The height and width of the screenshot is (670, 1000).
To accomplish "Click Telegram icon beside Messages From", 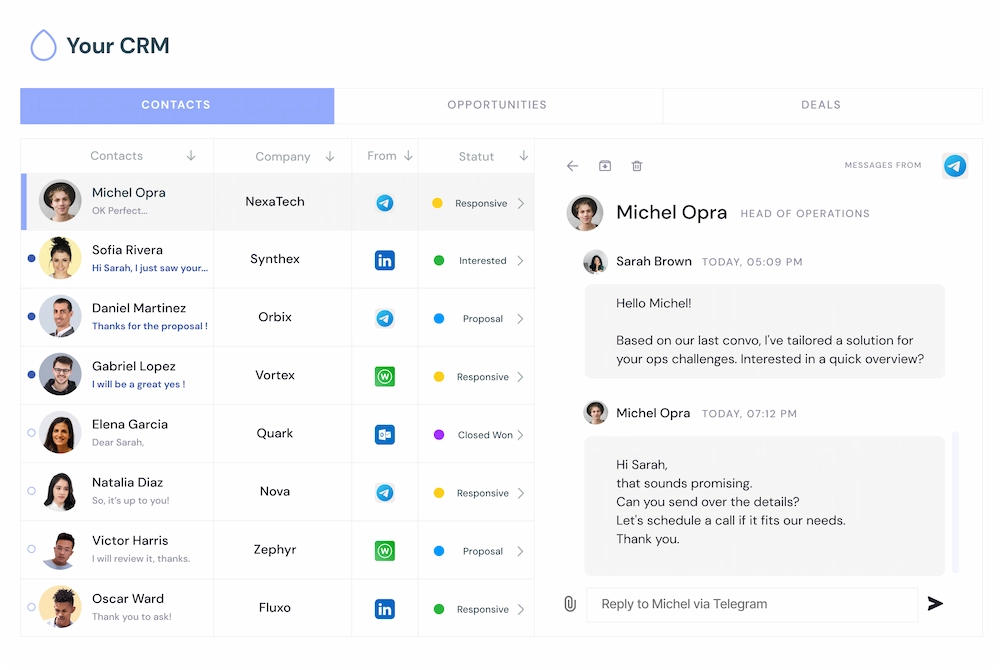I will 955,166.
